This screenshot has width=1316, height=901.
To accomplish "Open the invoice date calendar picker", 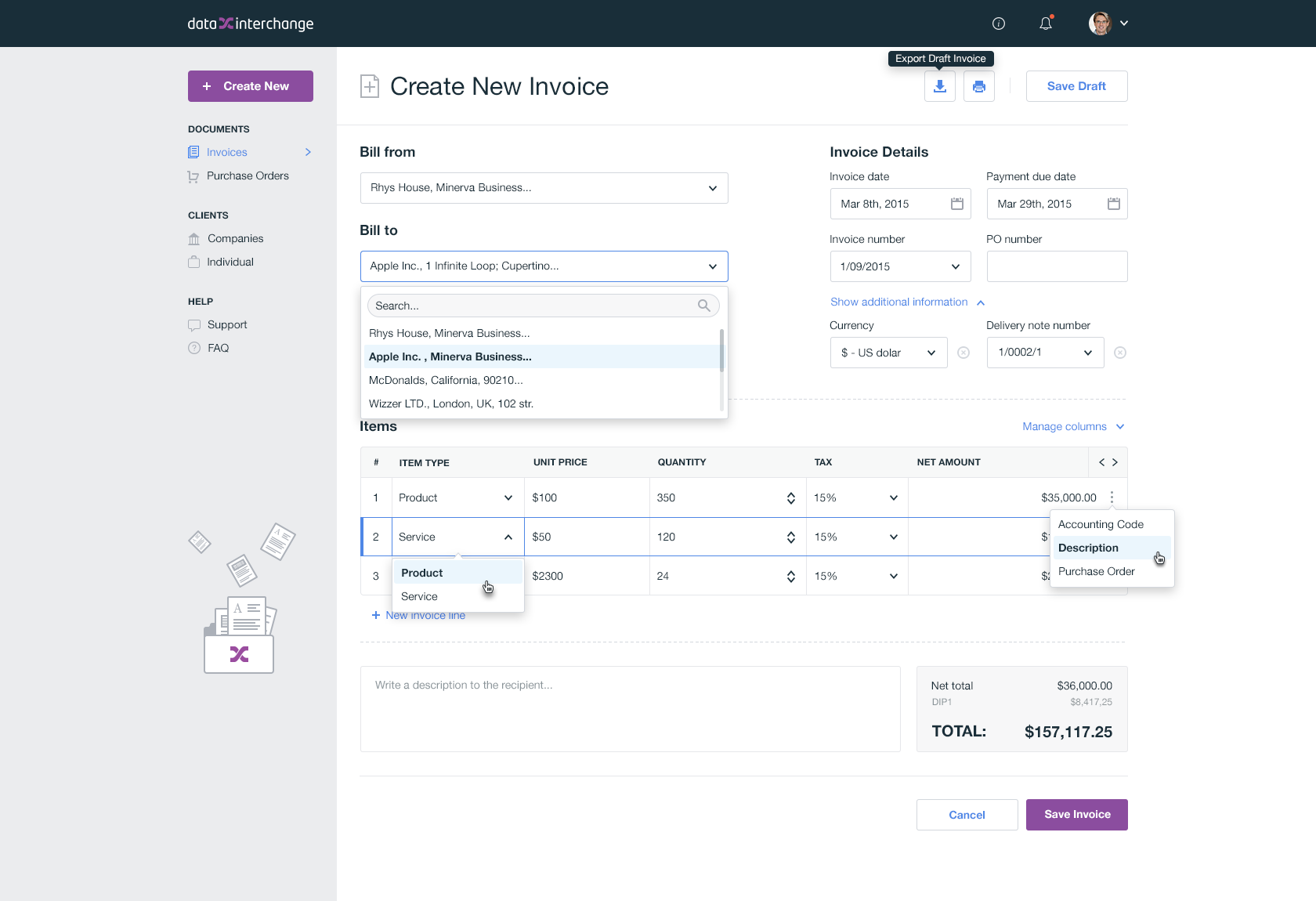I will click(x=956, y=204).
